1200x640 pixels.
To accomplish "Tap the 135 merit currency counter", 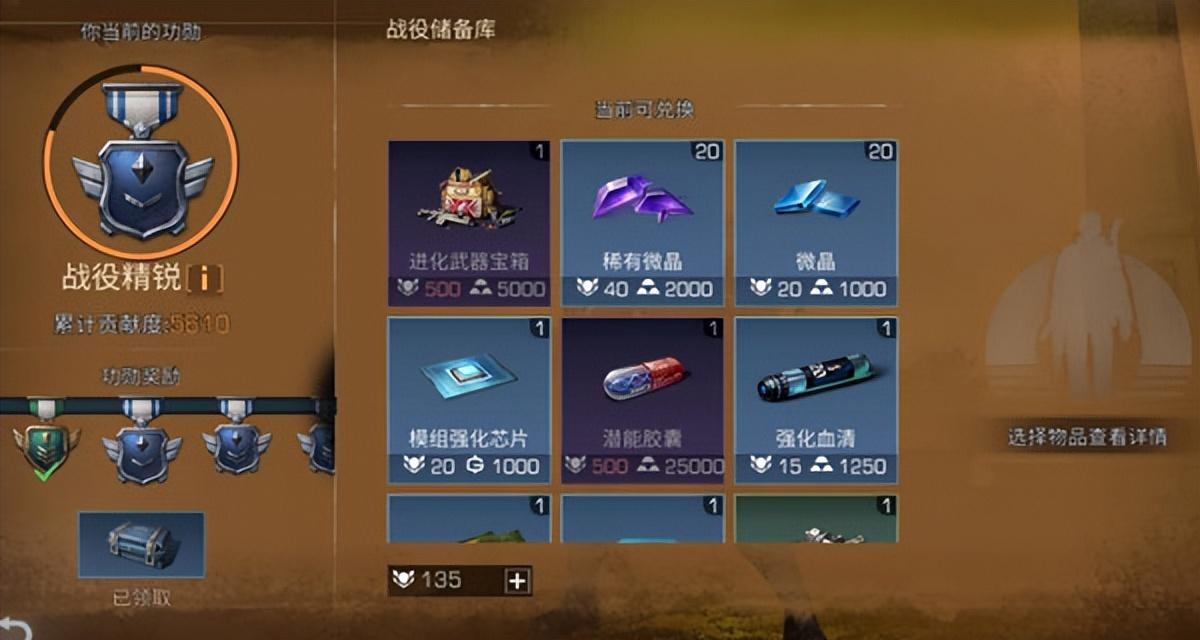I will (x=448, y=580).
